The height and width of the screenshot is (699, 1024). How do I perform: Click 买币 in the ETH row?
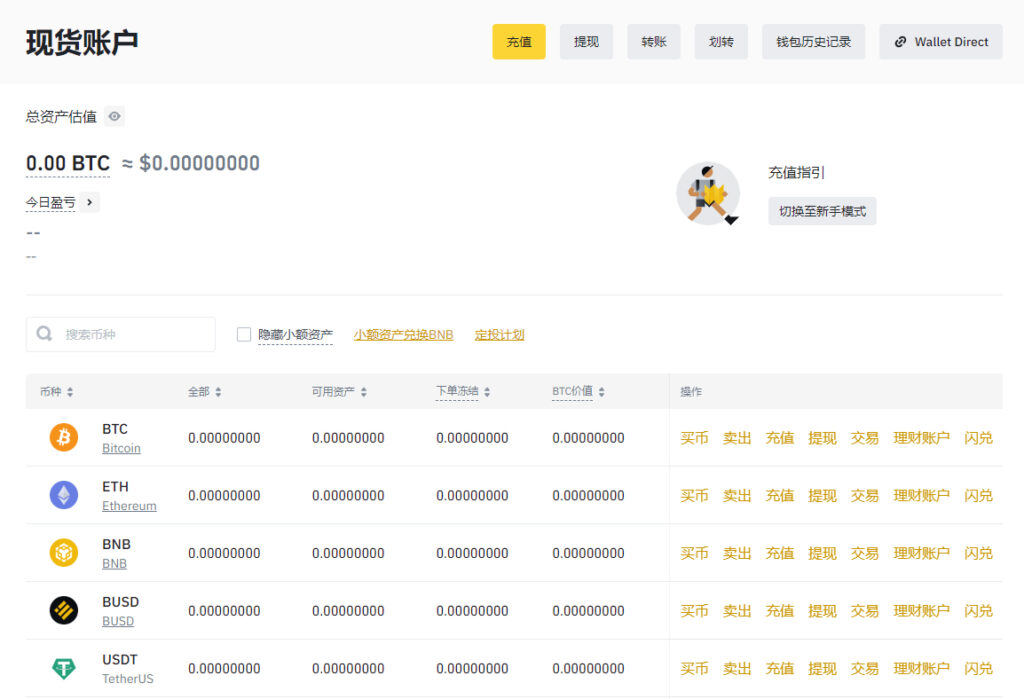coord(694,495)
